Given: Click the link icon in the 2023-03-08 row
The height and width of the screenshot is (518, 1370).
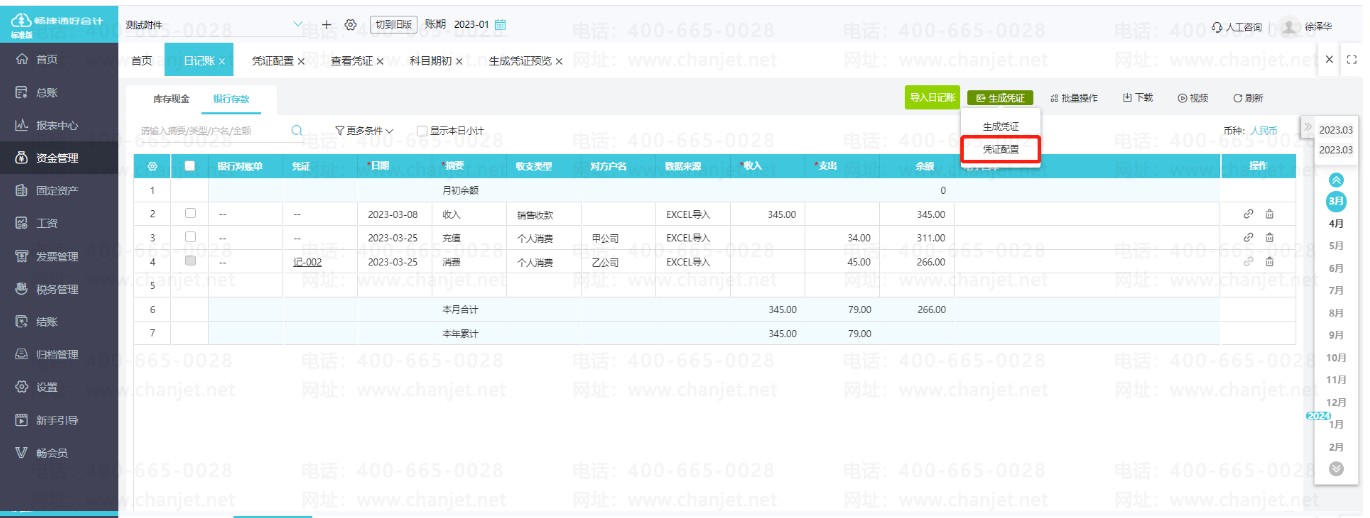Looking at the screenshot, I should coord(1248,213).
